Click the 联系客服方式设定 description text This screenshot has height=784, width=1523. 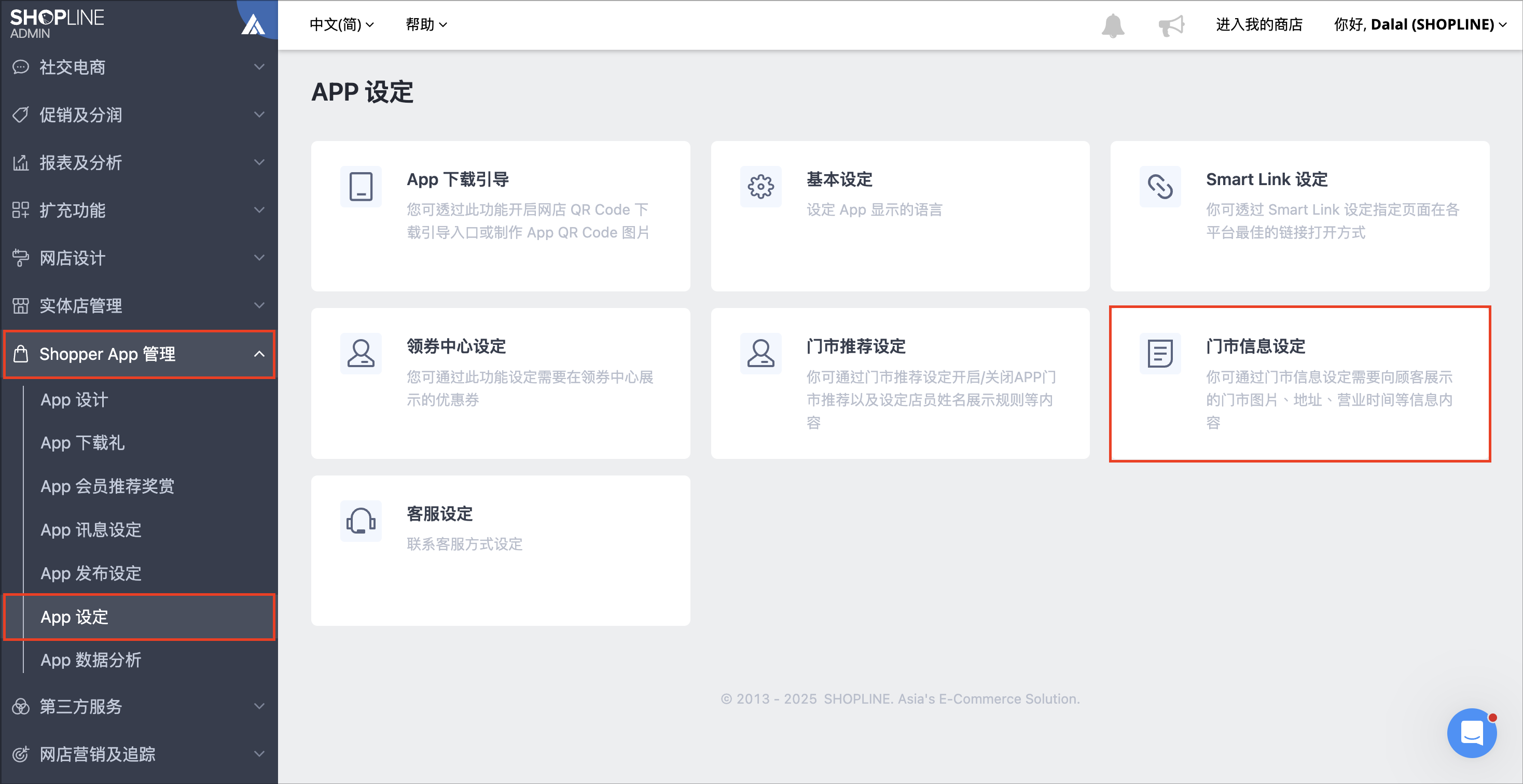pyautogui.click(x=465, y=543)
